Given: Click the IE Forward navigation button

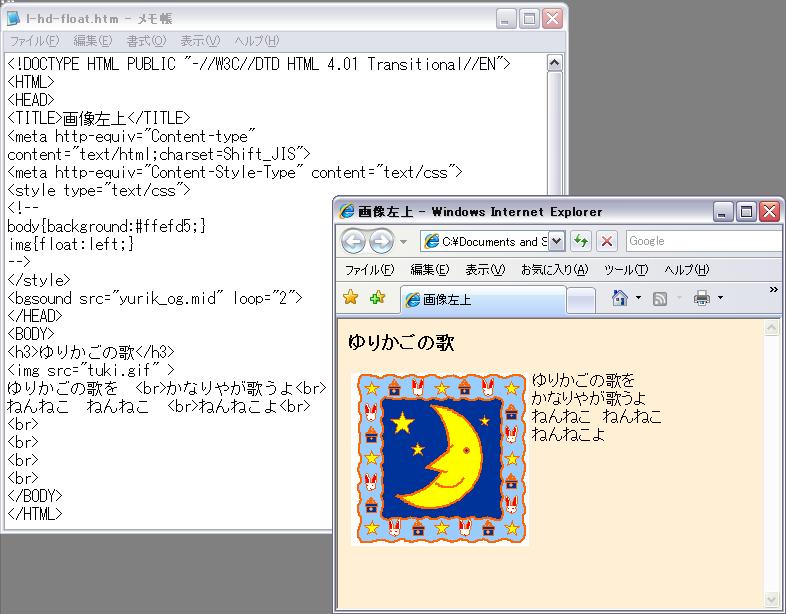Looking at the screenshot, I should 381,242.
